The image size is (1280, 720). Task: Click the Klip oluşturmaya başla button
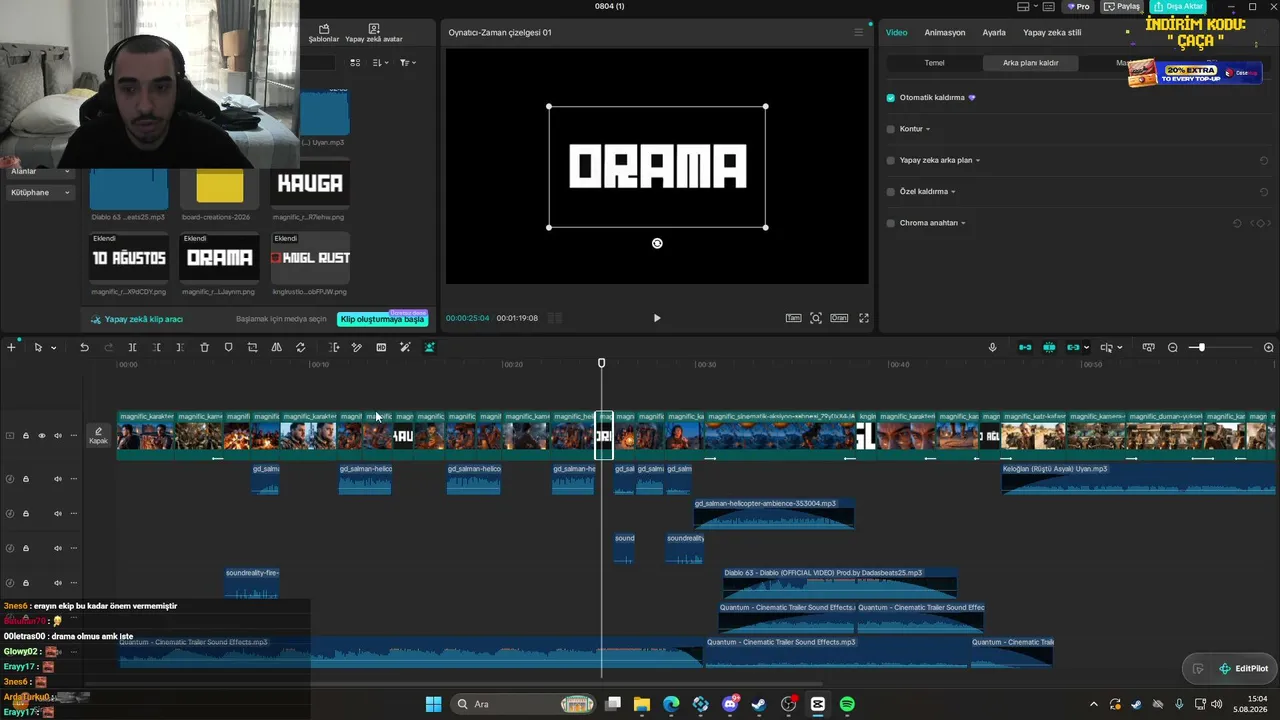click(383, 319)
